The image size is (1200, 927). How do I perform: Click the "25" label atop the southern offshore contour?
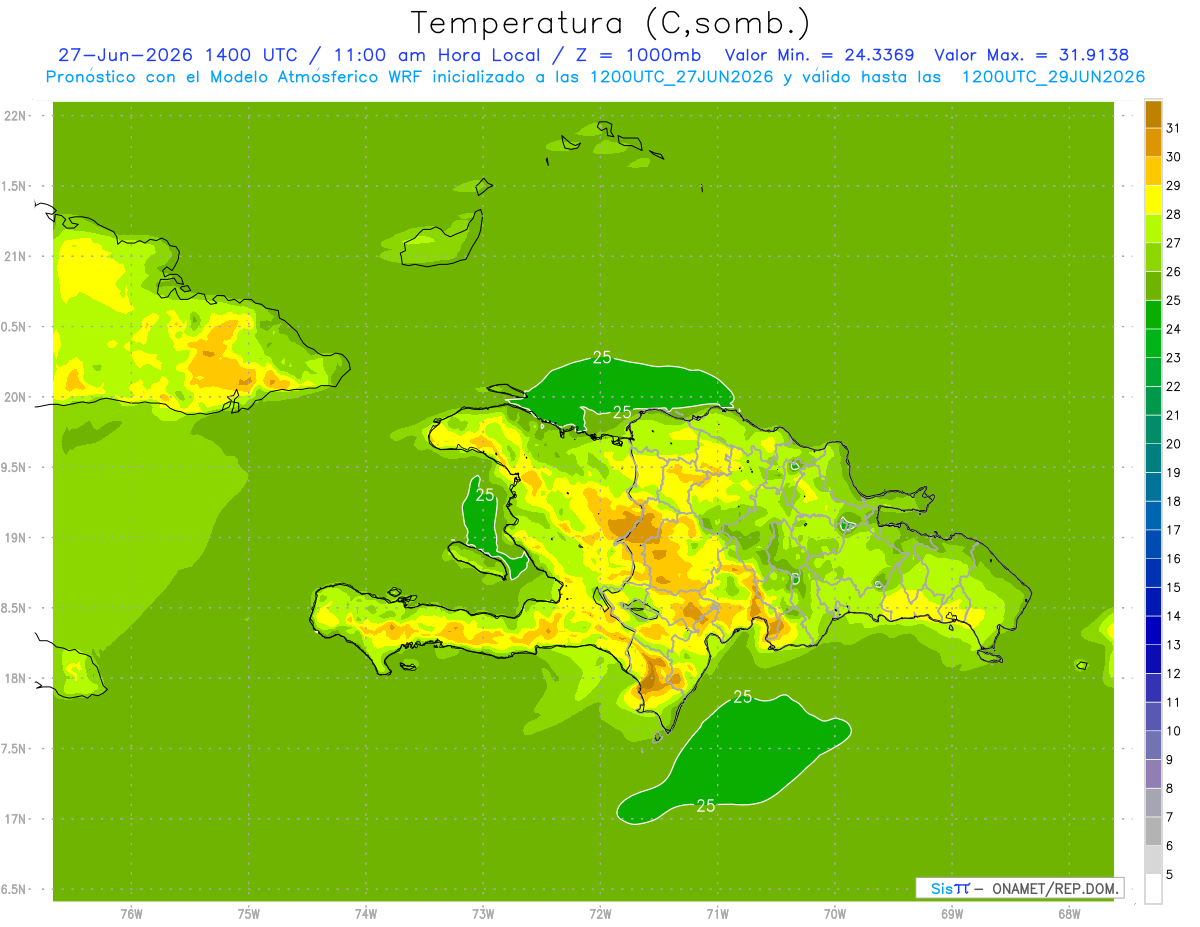742,697
